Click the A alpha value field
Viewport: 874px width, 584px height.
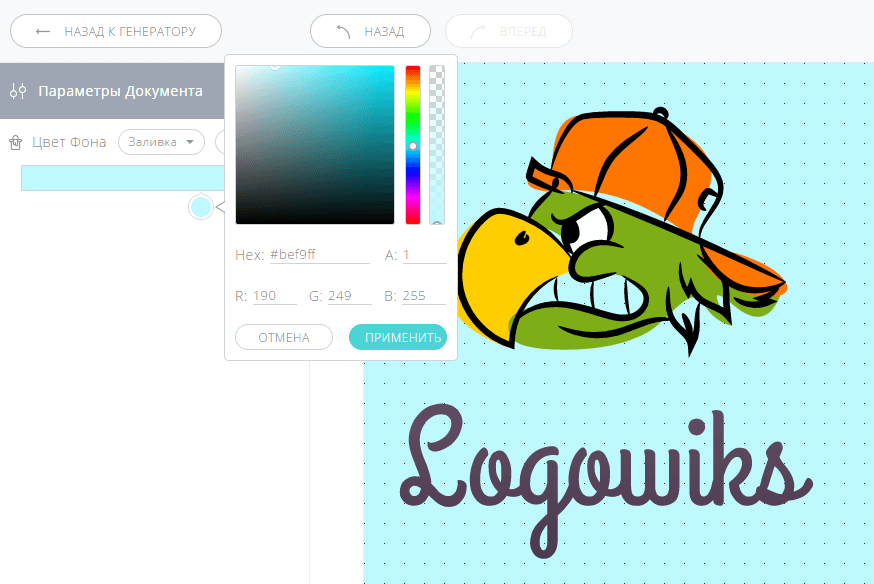click(424, 255)
